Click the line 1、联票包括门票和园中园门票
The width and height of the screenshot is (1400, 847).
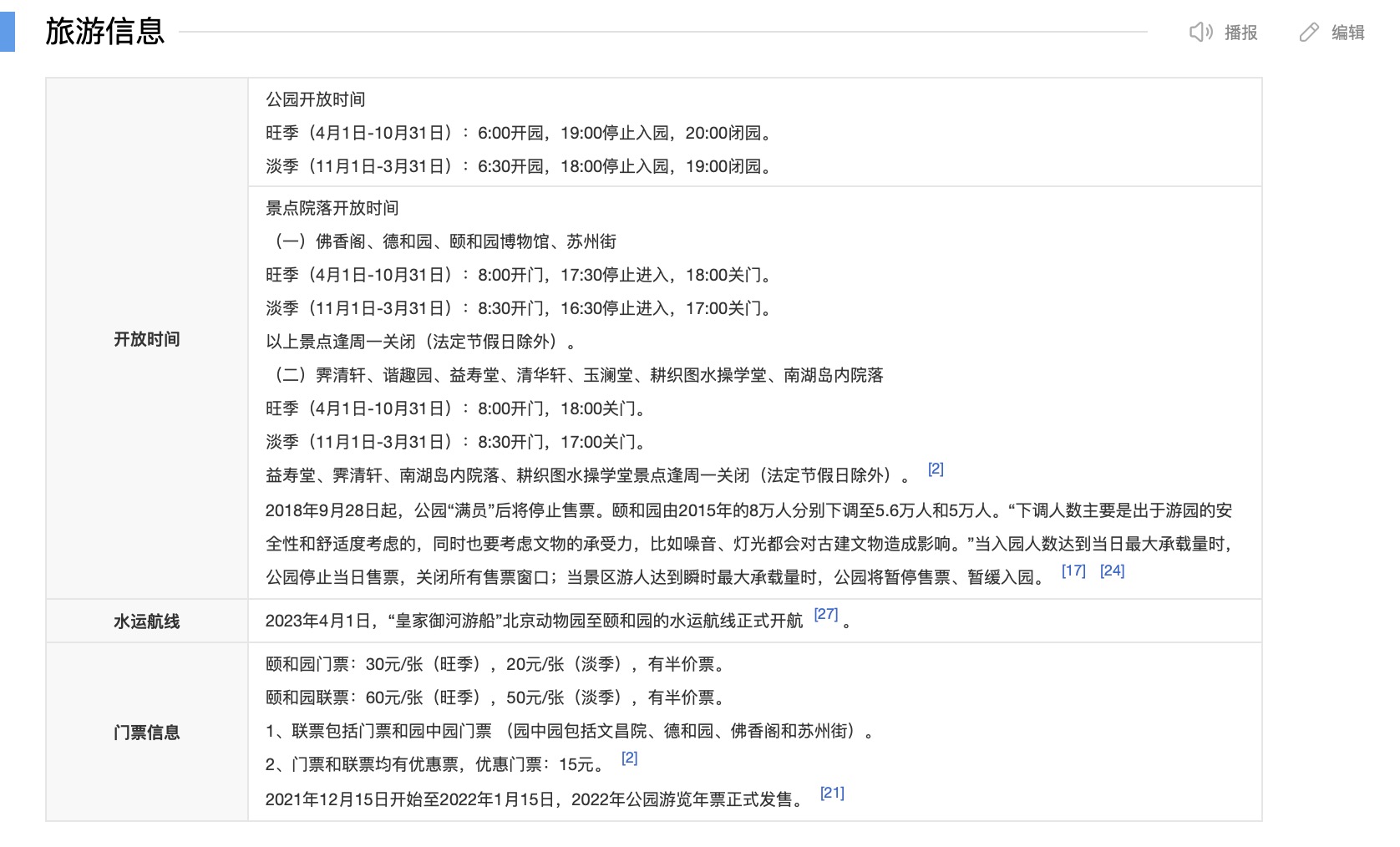click(571, 731)
